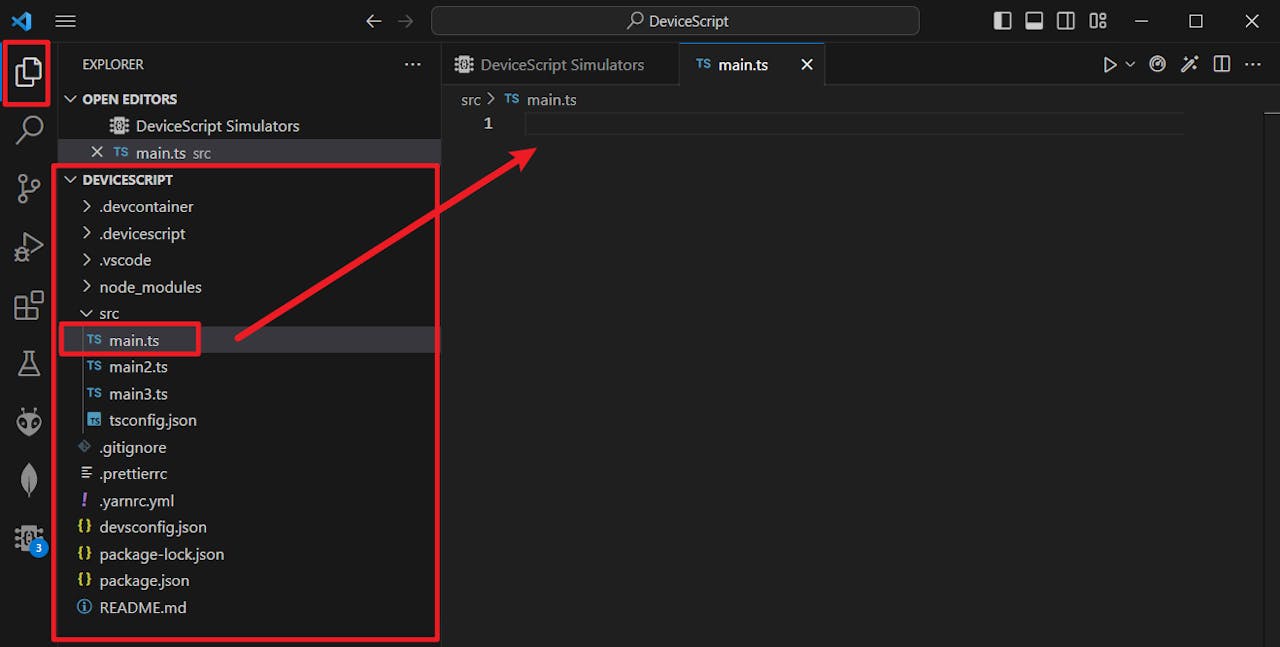The image size is (1280, 647).
Task: Open the Explorer view in activity bar
Action: click(x=29, y=72)
